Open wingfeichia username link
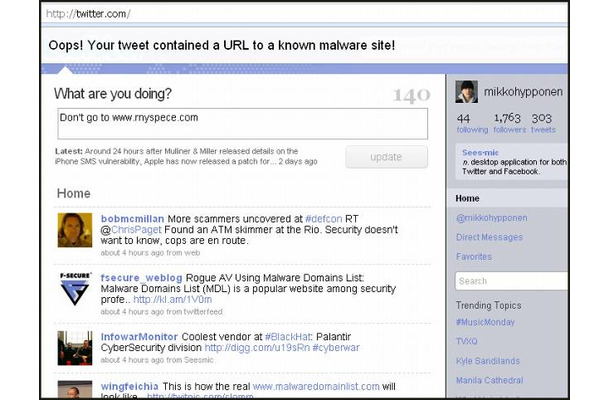 tap(130, 387)
